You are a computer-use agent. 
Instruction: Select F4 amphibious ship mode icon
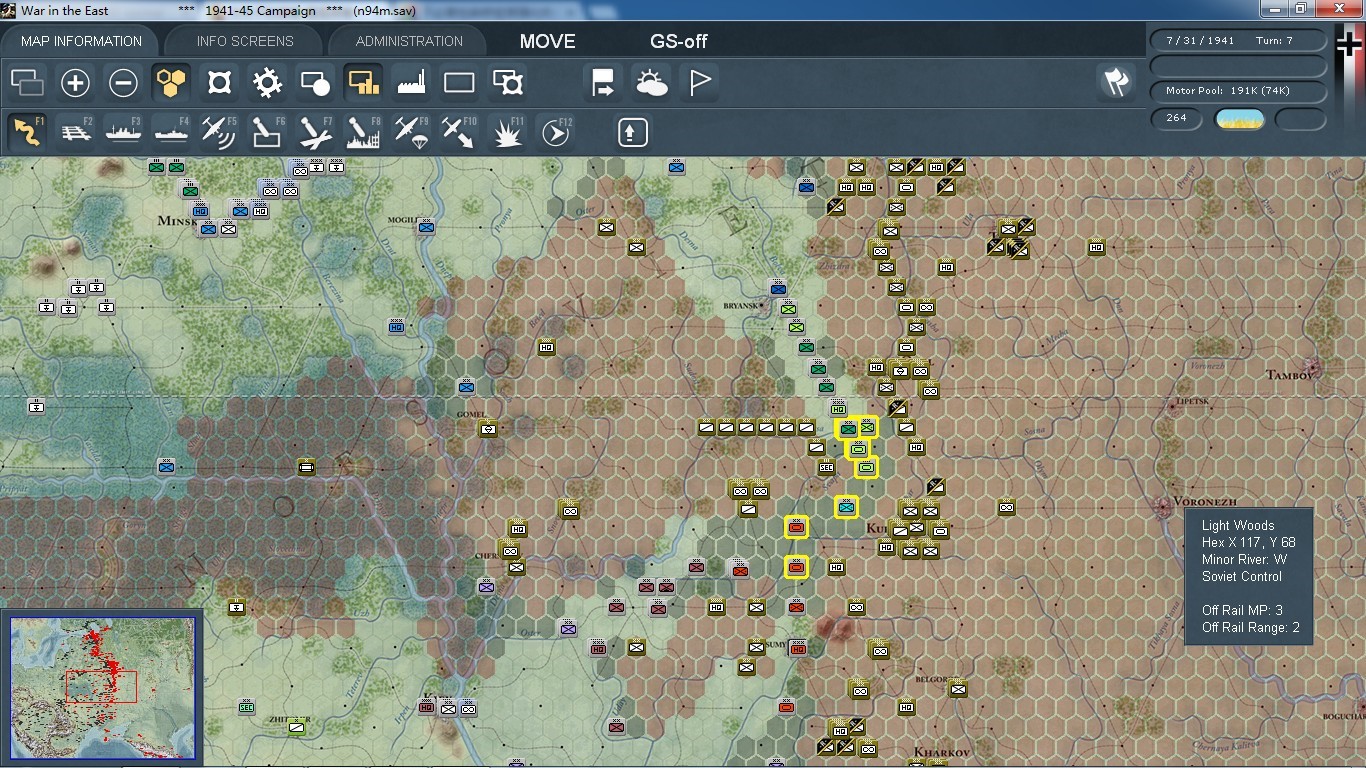[x=171, y=132]
